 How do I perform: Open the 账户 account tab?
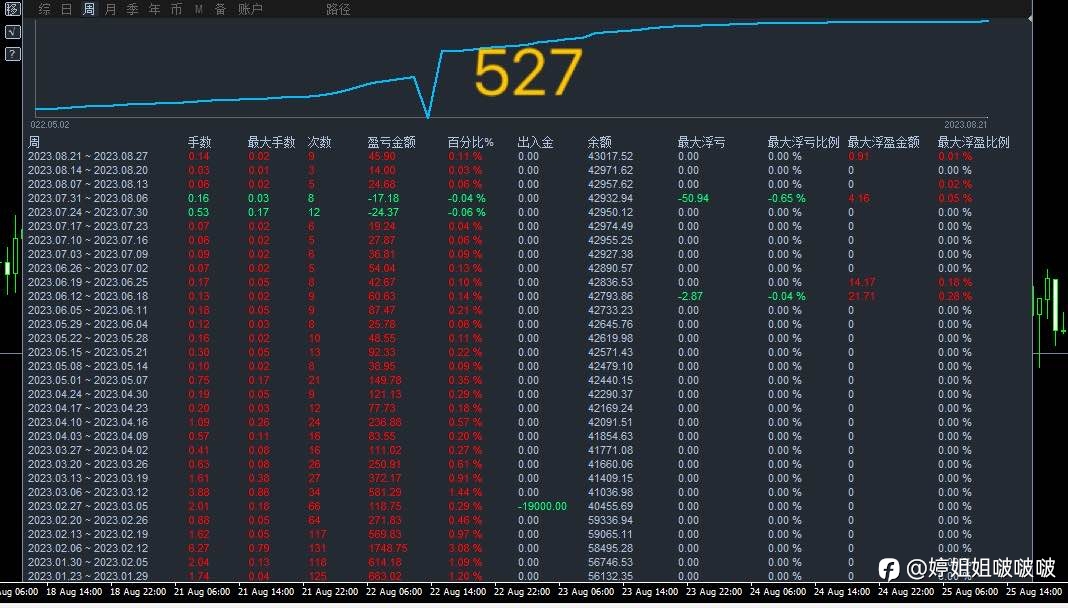coord(250,9)
